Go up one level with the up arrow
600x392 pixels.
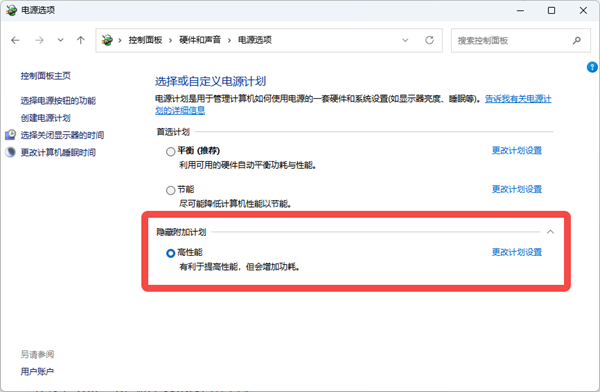80,40
